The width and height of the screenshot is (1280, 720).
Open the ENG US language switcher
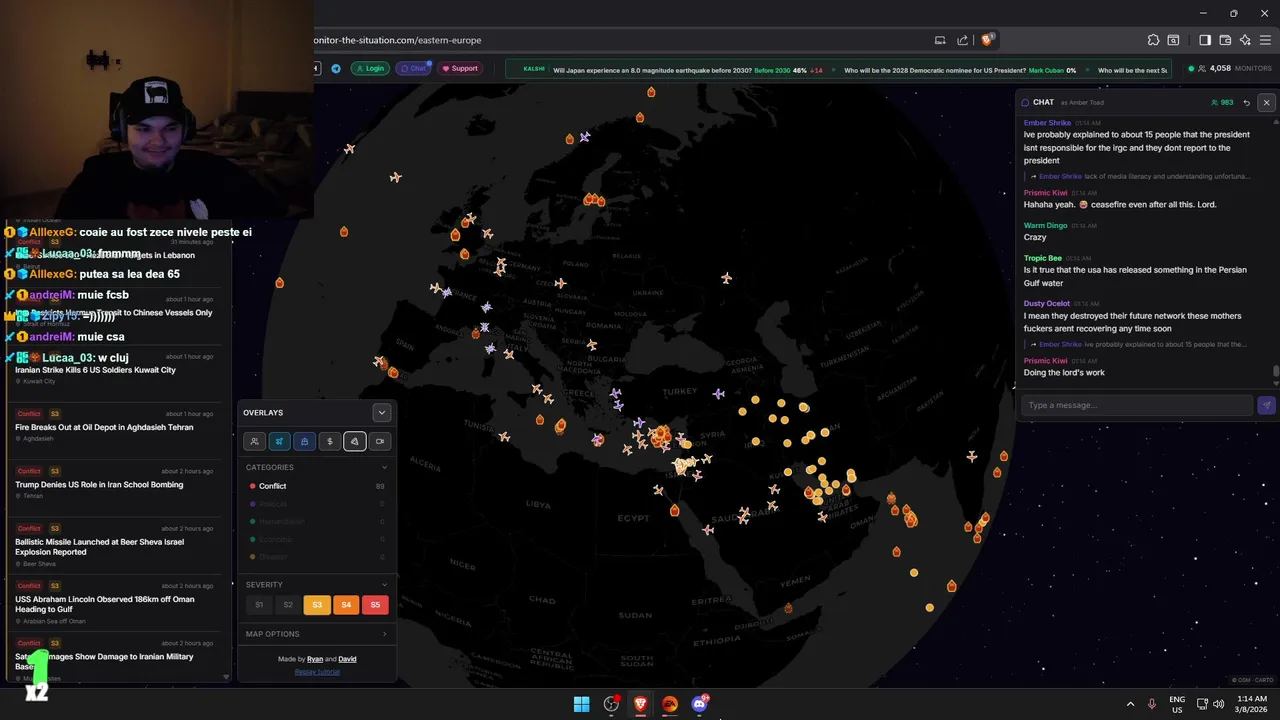(x=1177, y=704)
